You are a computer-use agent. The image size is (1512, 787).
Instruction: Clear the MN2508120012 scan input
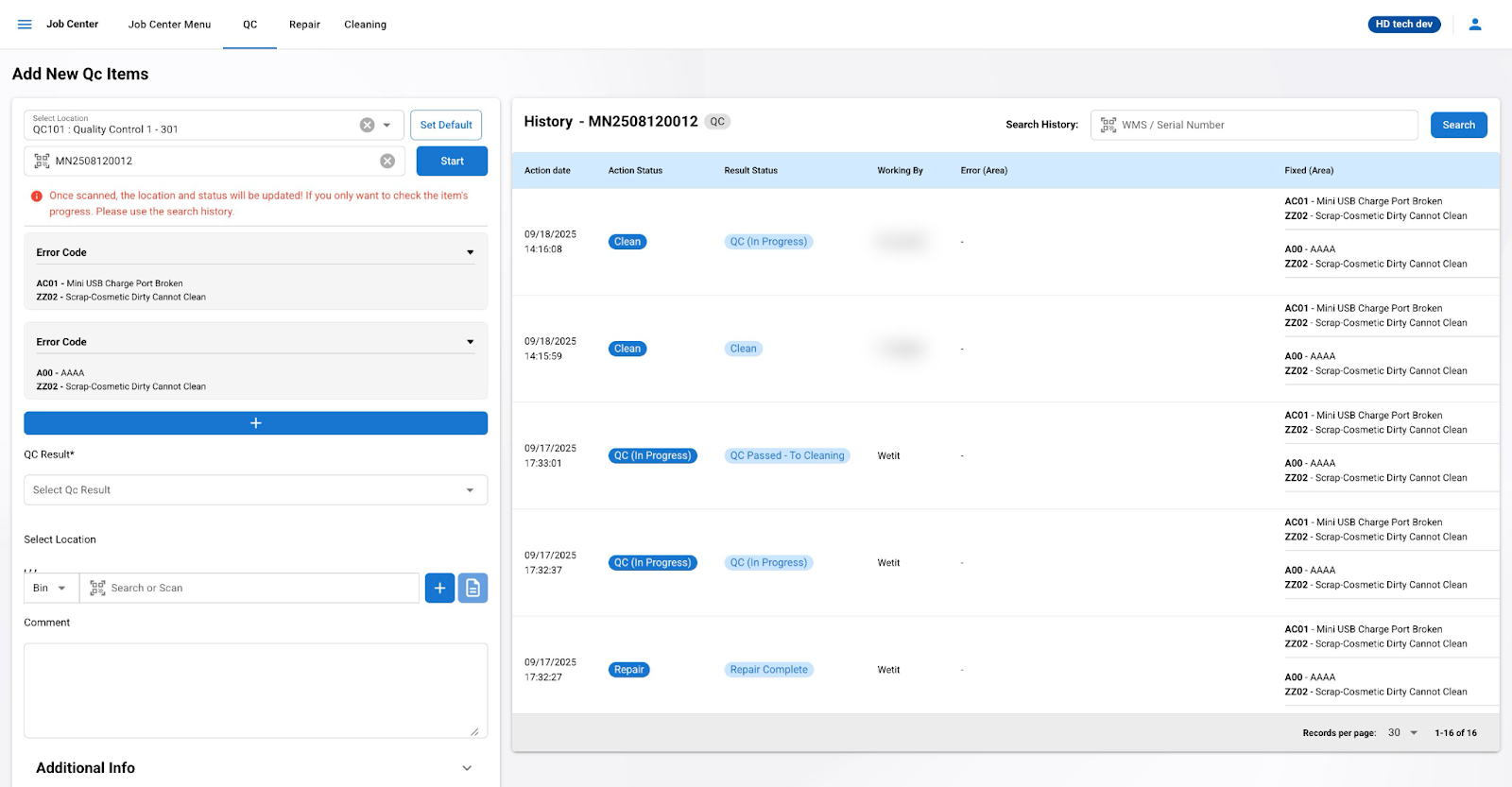387,162
